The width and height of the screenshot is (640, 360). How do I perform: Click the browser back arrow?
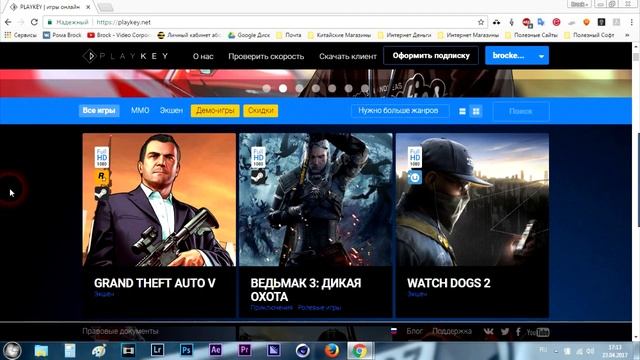(x=8, y=22)
